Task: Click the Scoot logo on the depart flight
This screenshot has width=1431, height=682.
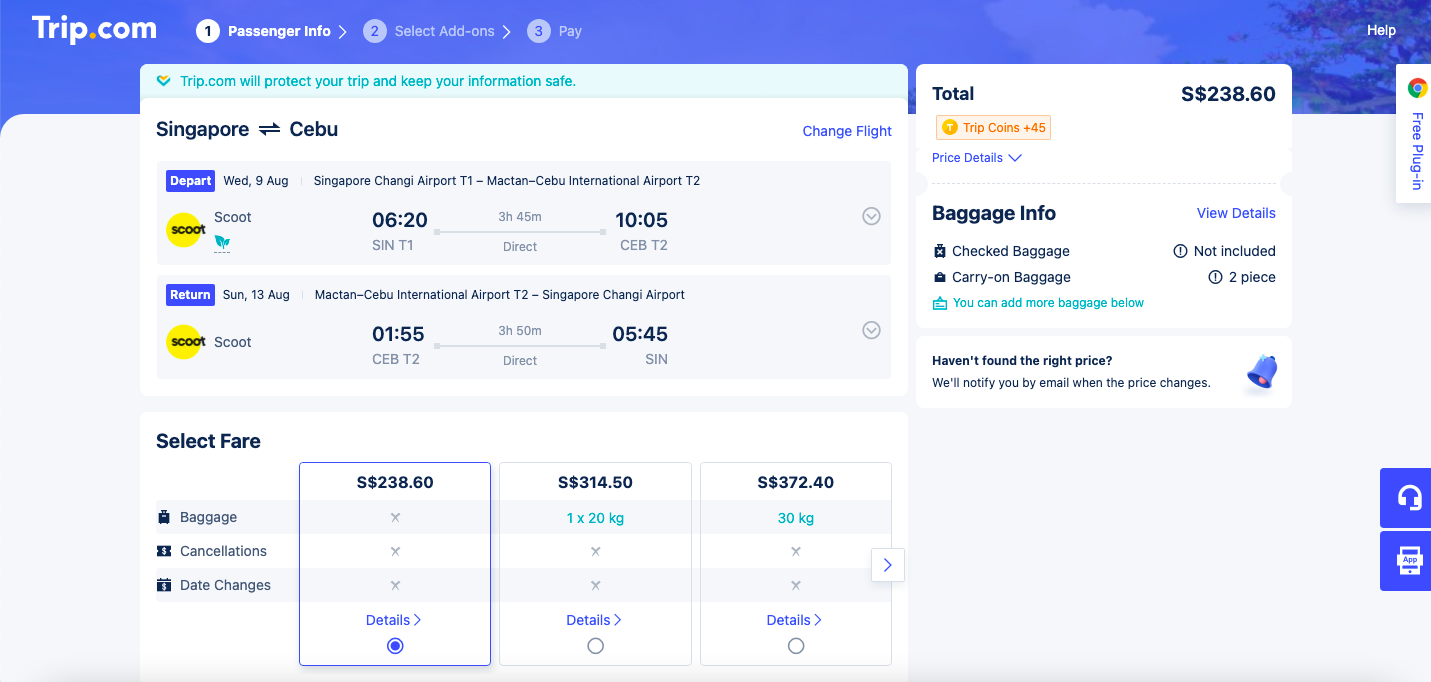Action: [x=186, y=230]
